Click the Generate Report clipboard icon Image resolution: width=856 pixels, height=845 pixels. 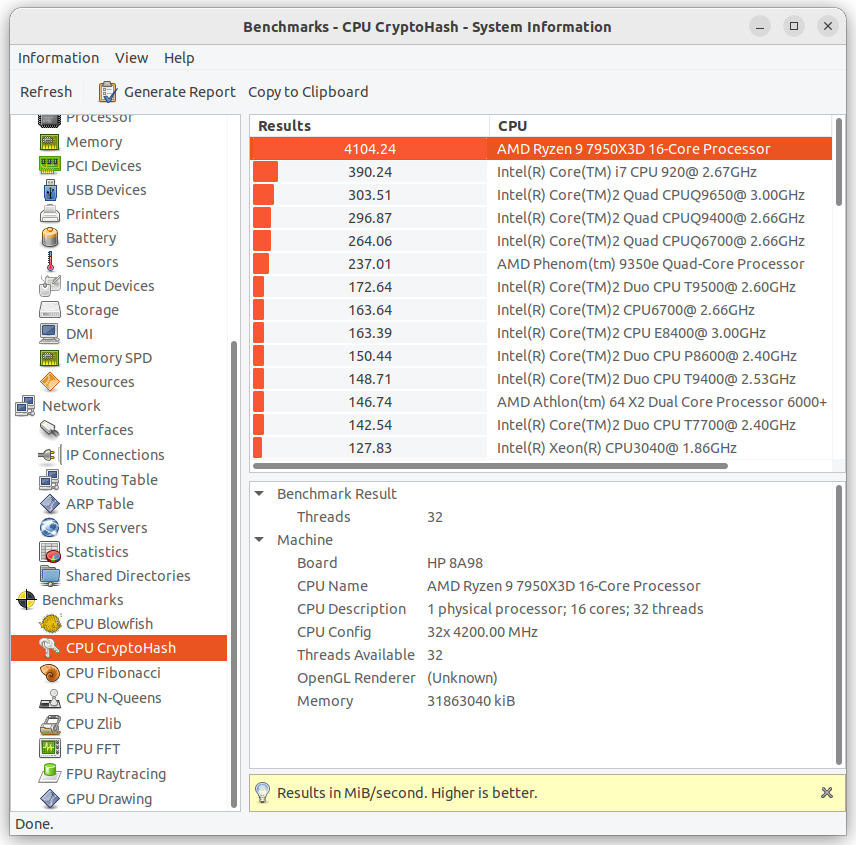pos(107,92)
